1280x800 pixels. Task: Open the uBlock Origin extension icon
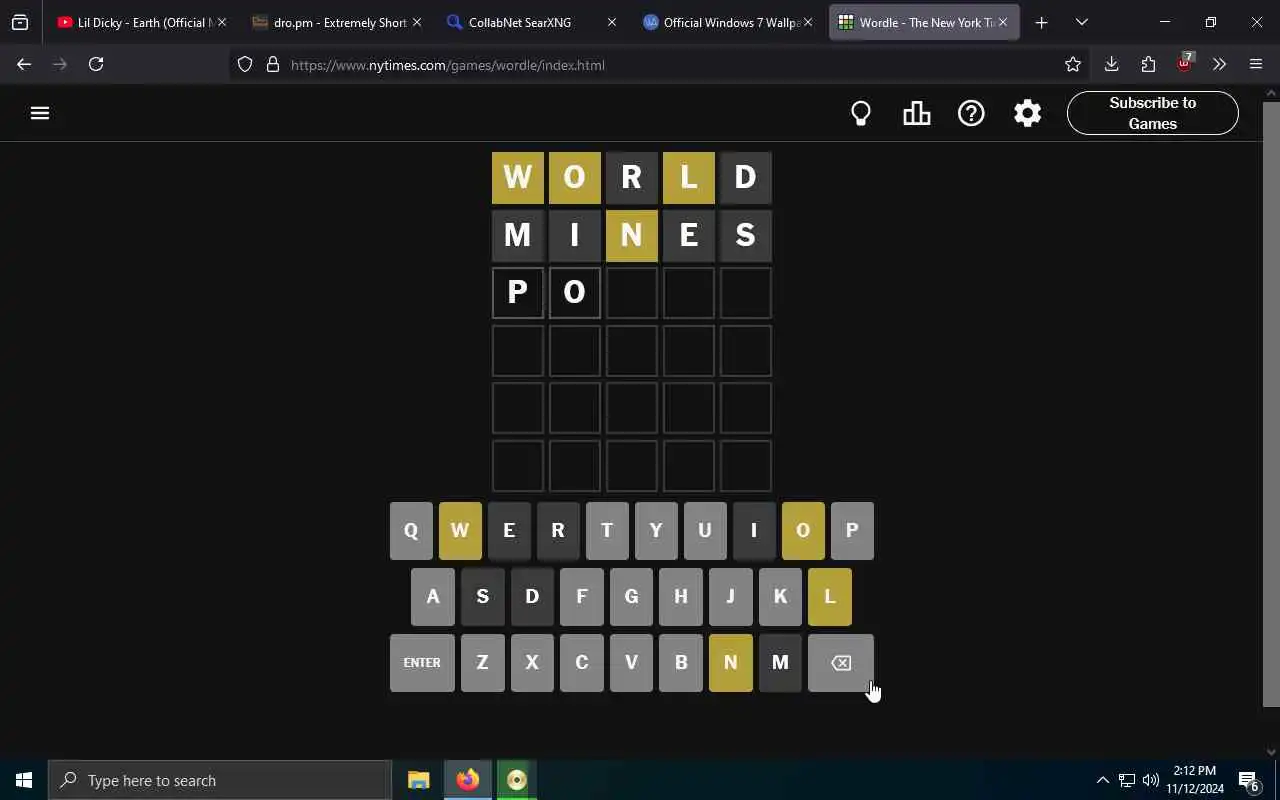pyautogui.click(x=1184, y=64)
